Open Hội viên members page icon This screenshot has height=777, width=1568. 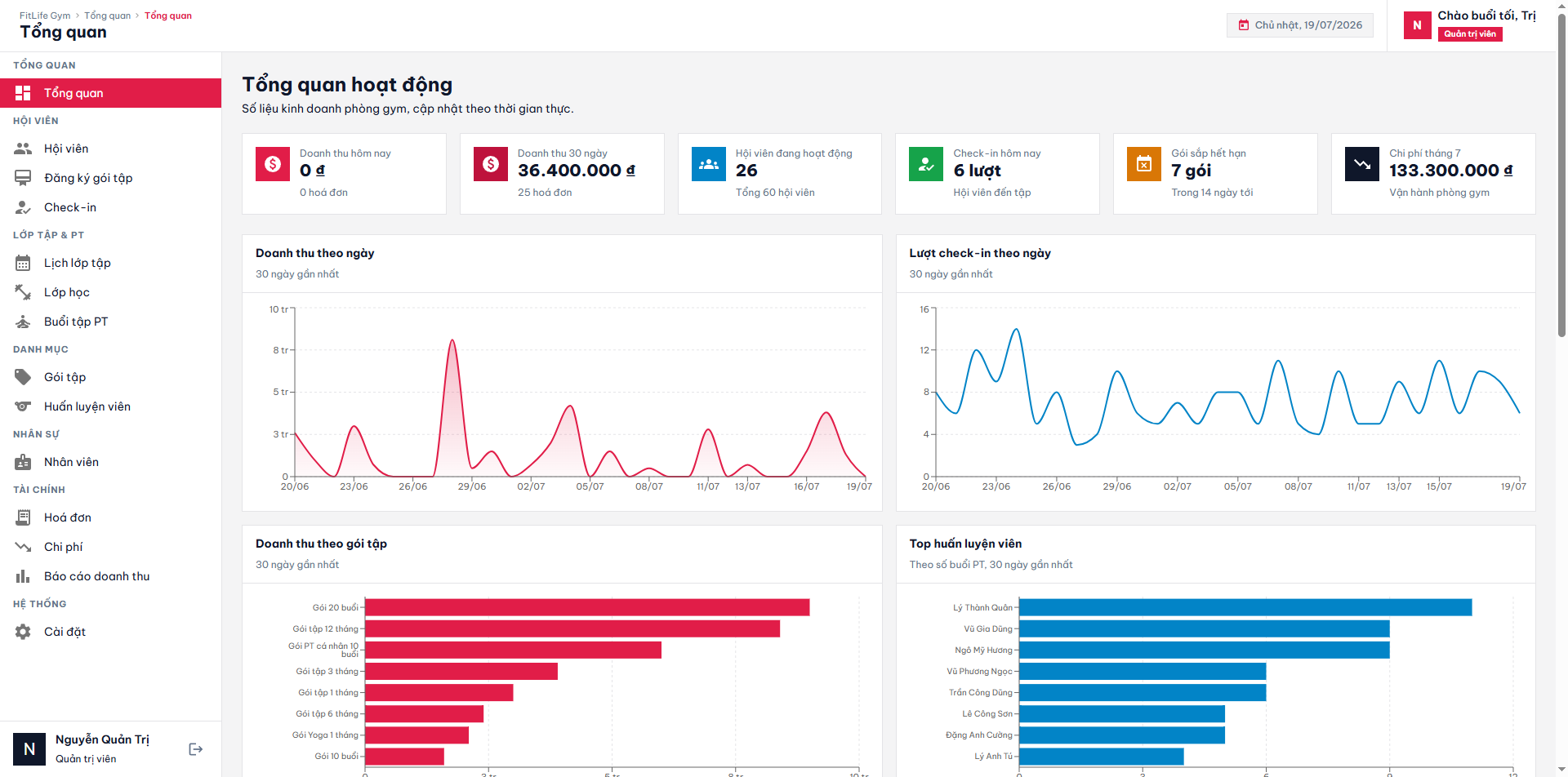coord(23,149)
